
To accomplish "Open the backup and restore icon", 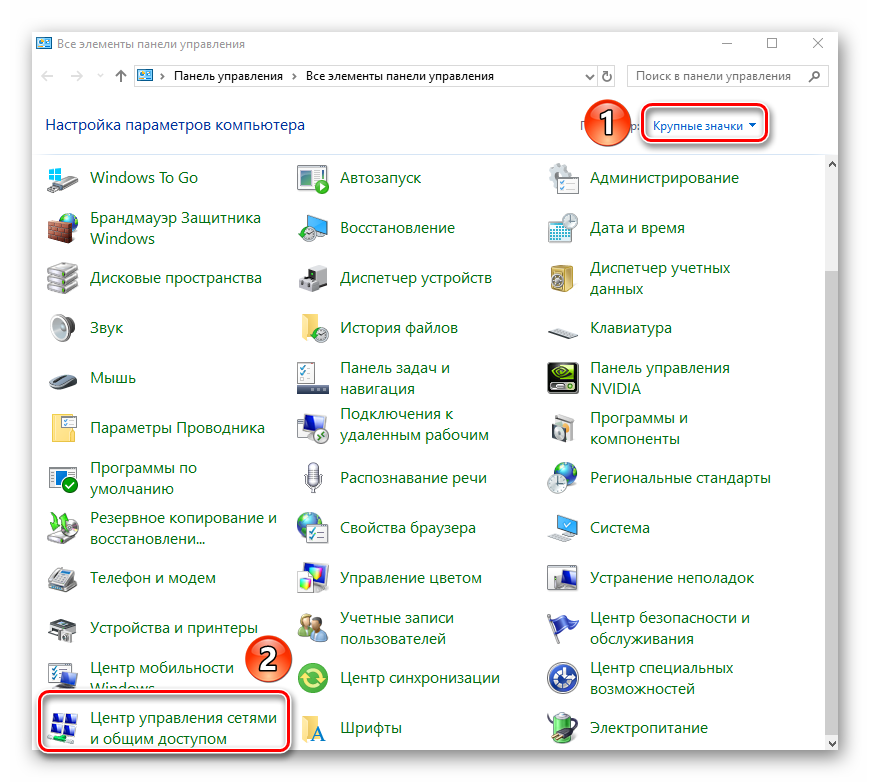I will tap(62, 528).
